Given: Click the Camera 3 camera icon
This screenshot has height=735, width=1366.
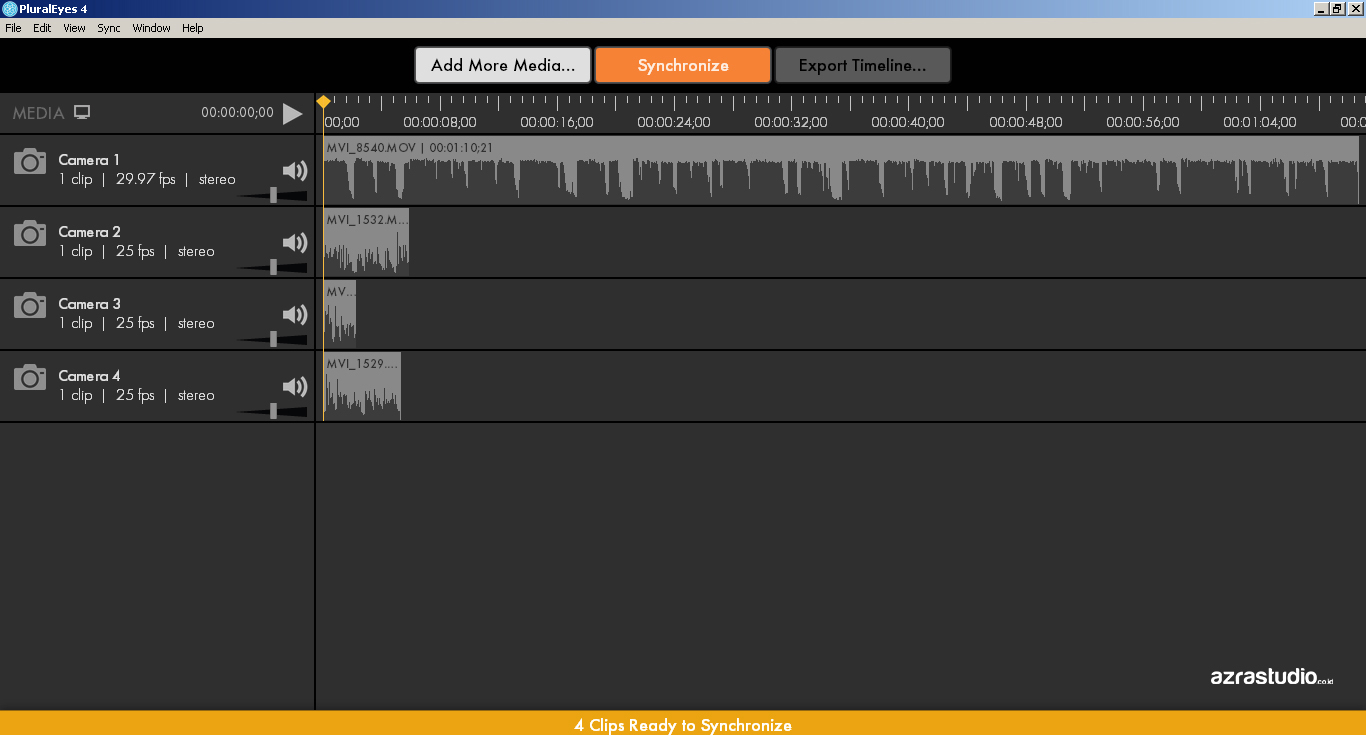Looking at the screenshot, I should 30,305.
